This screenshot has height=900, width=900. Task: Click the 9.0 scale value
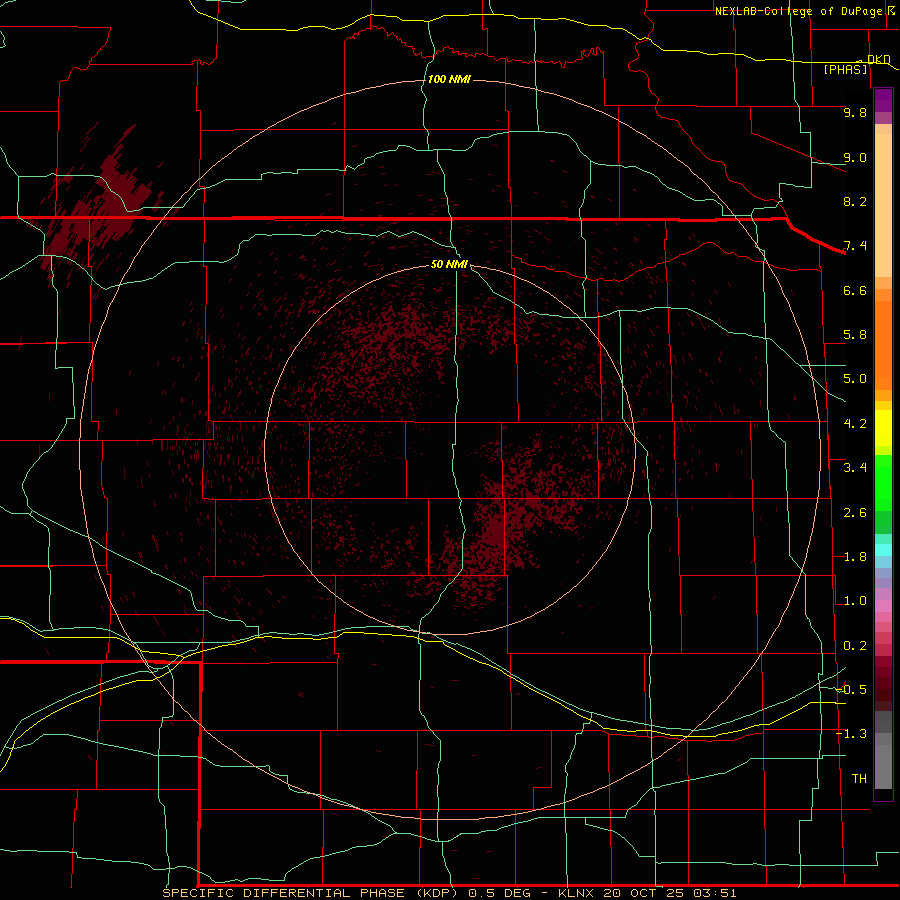coord(855,157)
